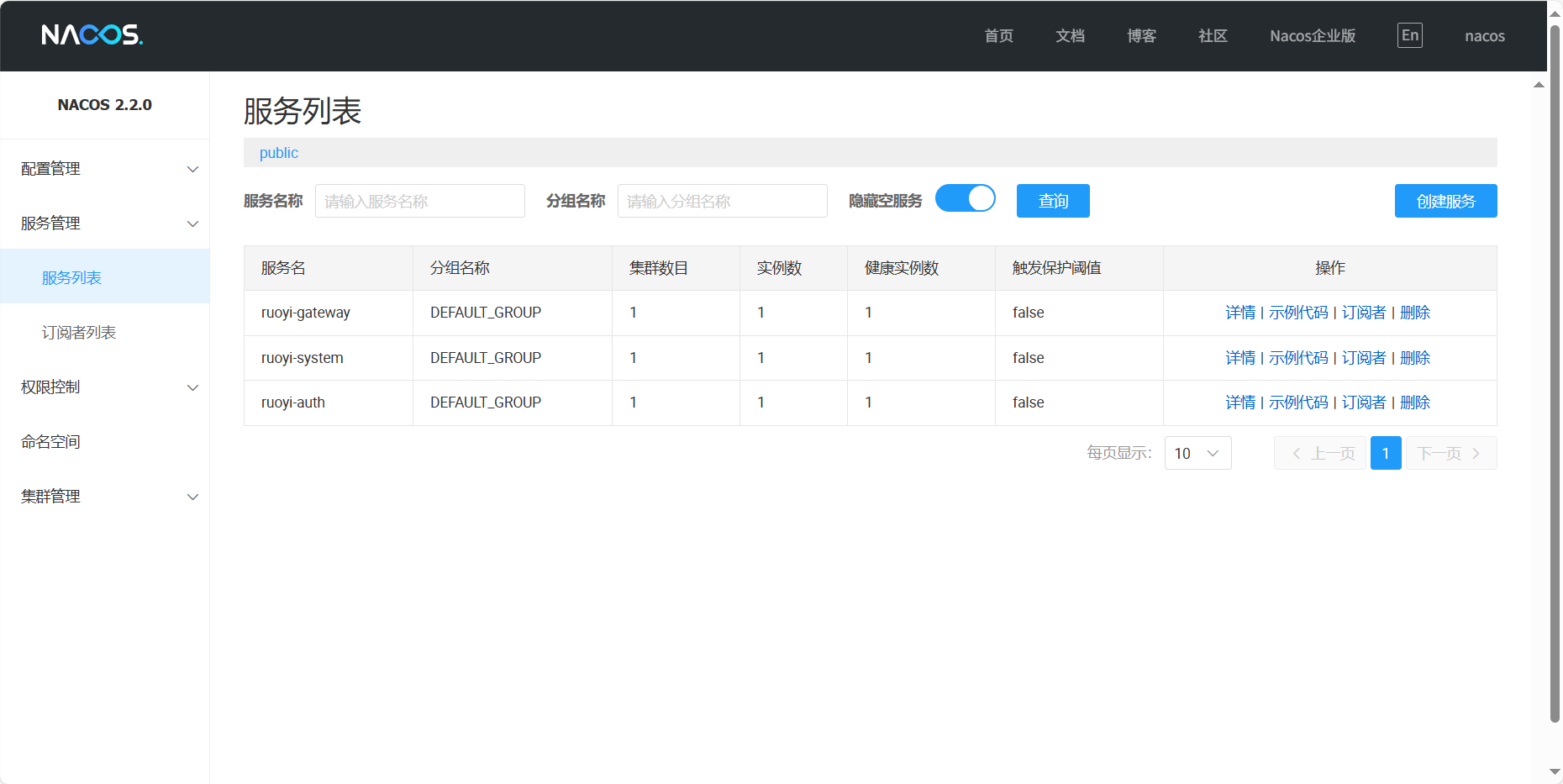Click 删除 for ruoyi-system
The height and width of the screenshot is (784, 1563).
tap(1415, 358)
